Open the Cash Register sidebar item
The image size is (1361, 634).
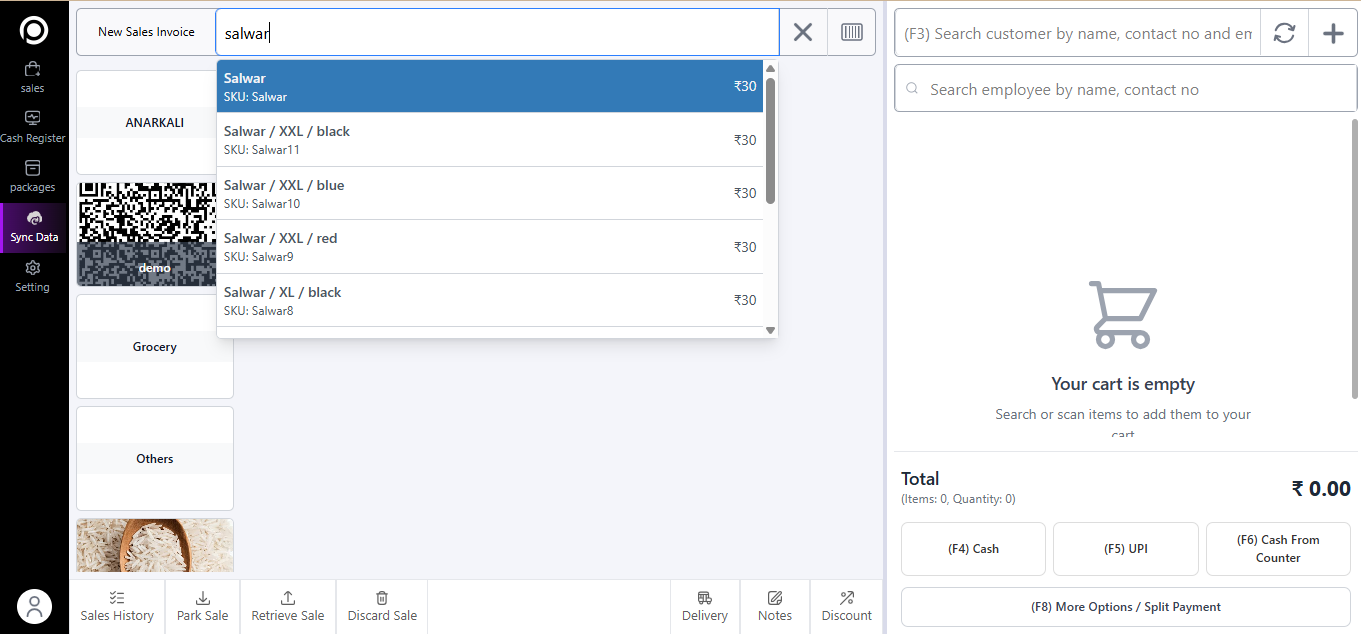click(x=32, y=127)
